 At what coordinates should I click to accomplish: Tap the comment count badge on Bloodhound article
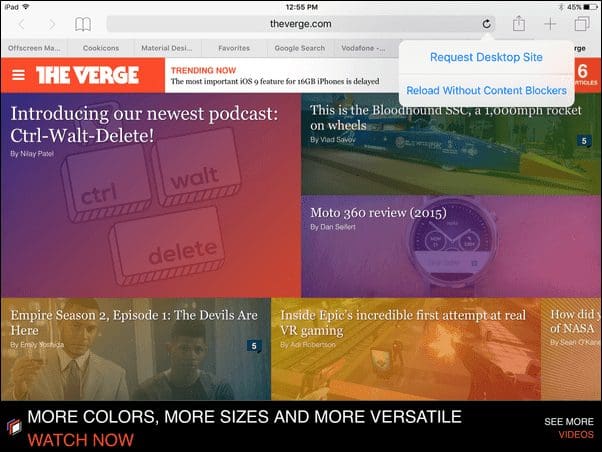pyautogui.click(x=584, y=141)
